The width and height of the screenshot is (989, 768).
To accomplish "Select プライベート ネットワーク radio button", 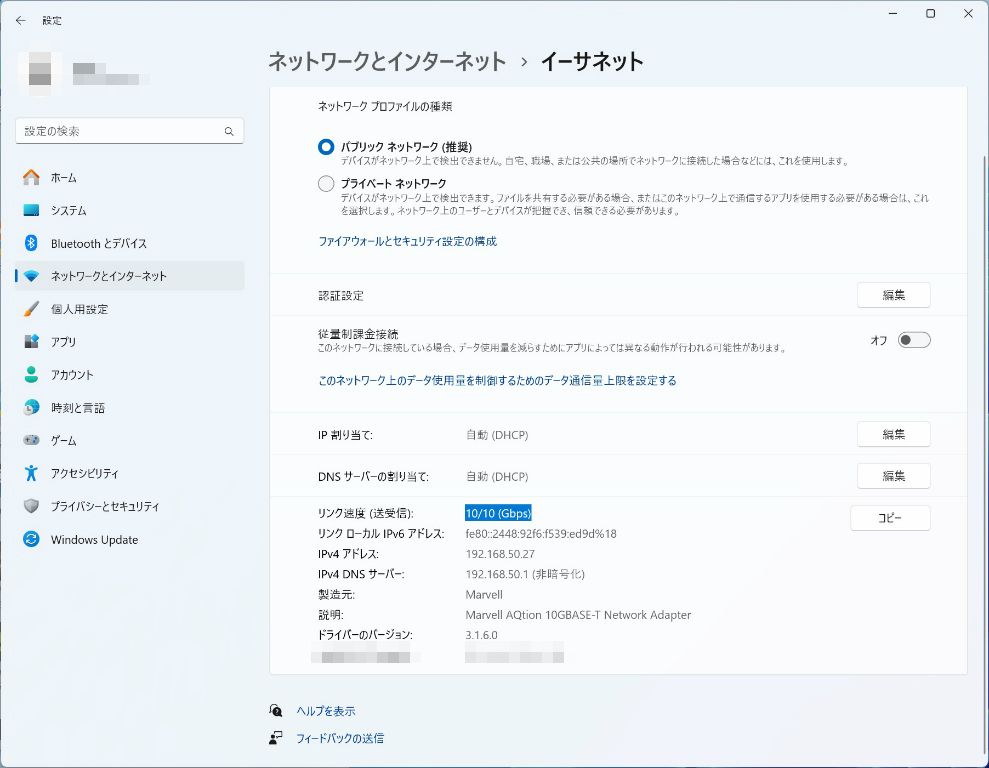I will (326, 184).
